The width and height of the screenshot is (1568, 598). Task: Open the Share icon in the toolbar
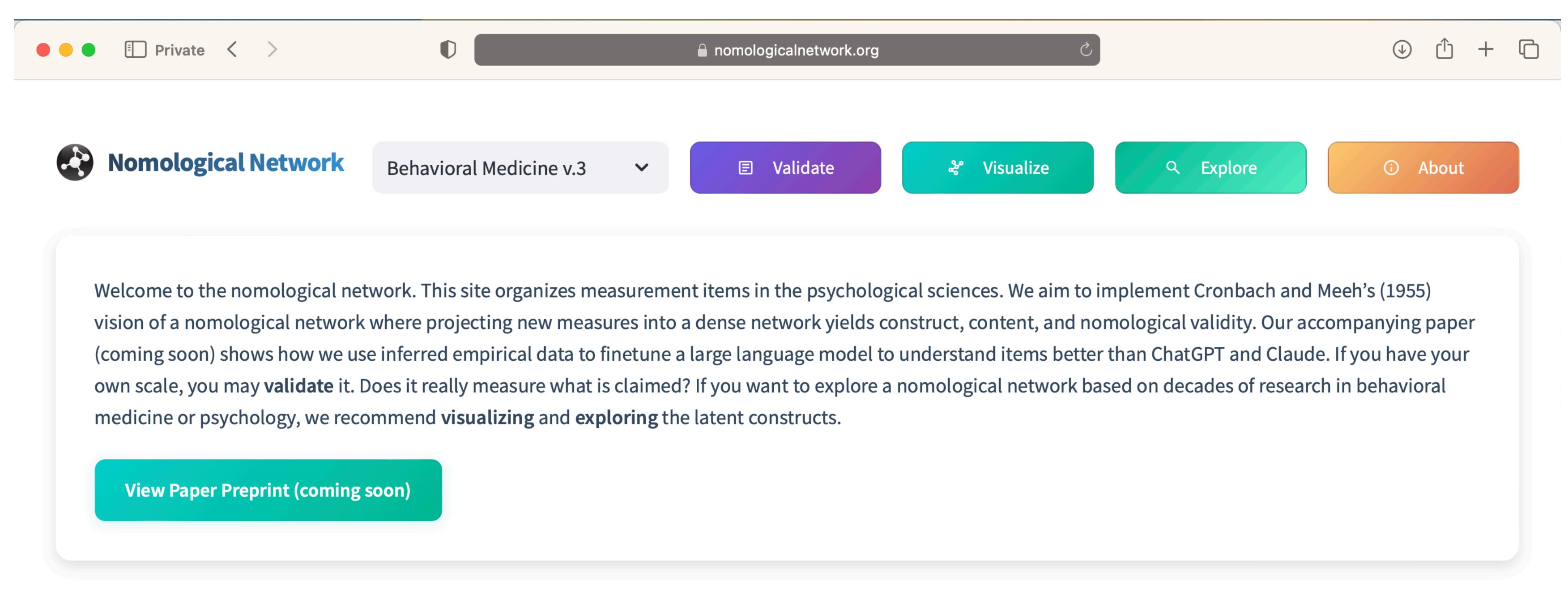(1444, 48)
